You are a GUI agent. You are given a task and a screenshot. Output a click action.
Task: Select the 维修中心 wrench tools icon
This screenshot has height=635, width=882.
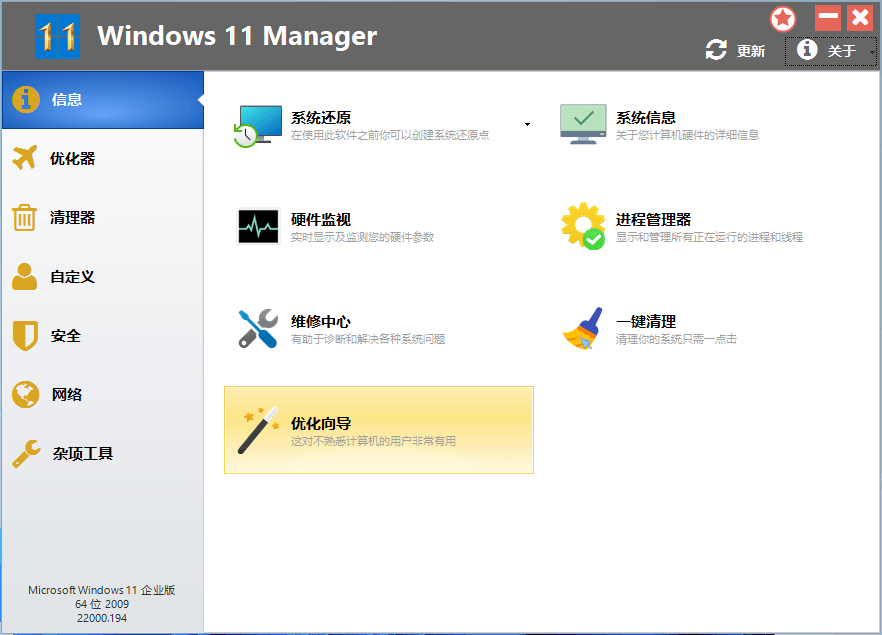(257, 327)
